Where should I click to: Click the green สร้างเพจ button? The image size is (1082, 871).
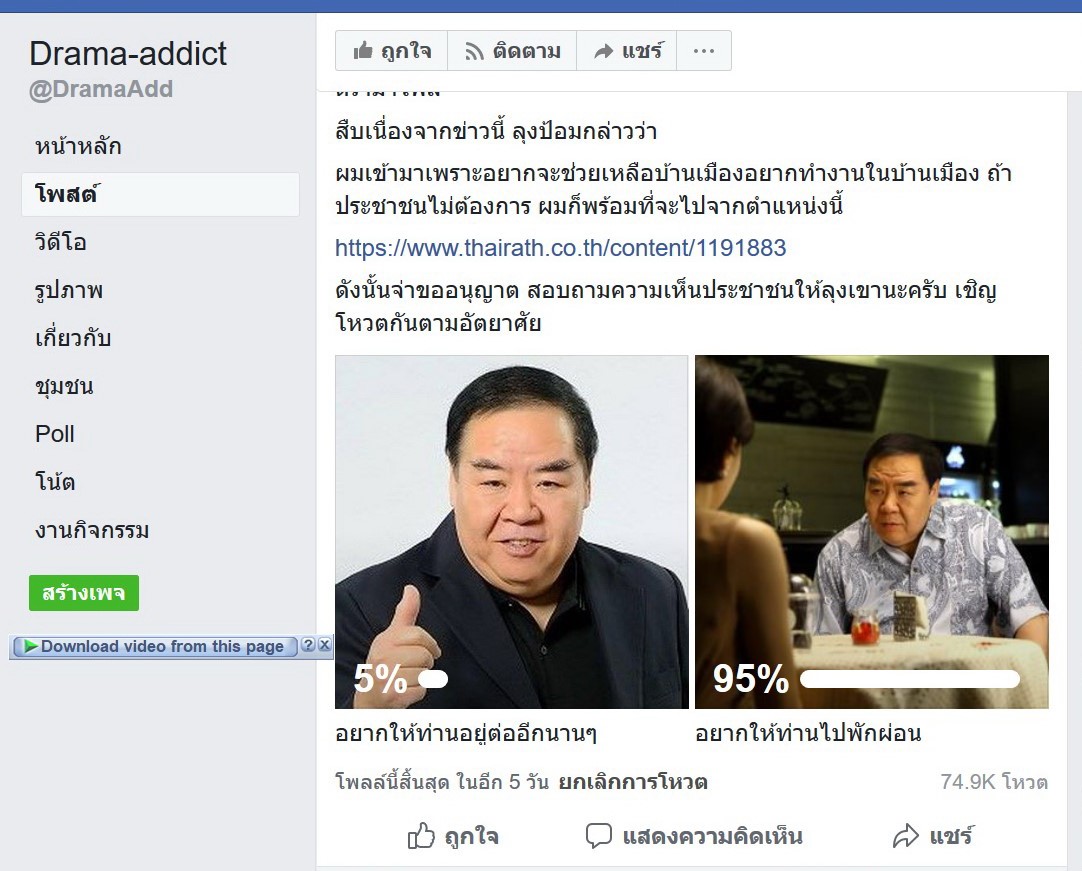point(83,593)
